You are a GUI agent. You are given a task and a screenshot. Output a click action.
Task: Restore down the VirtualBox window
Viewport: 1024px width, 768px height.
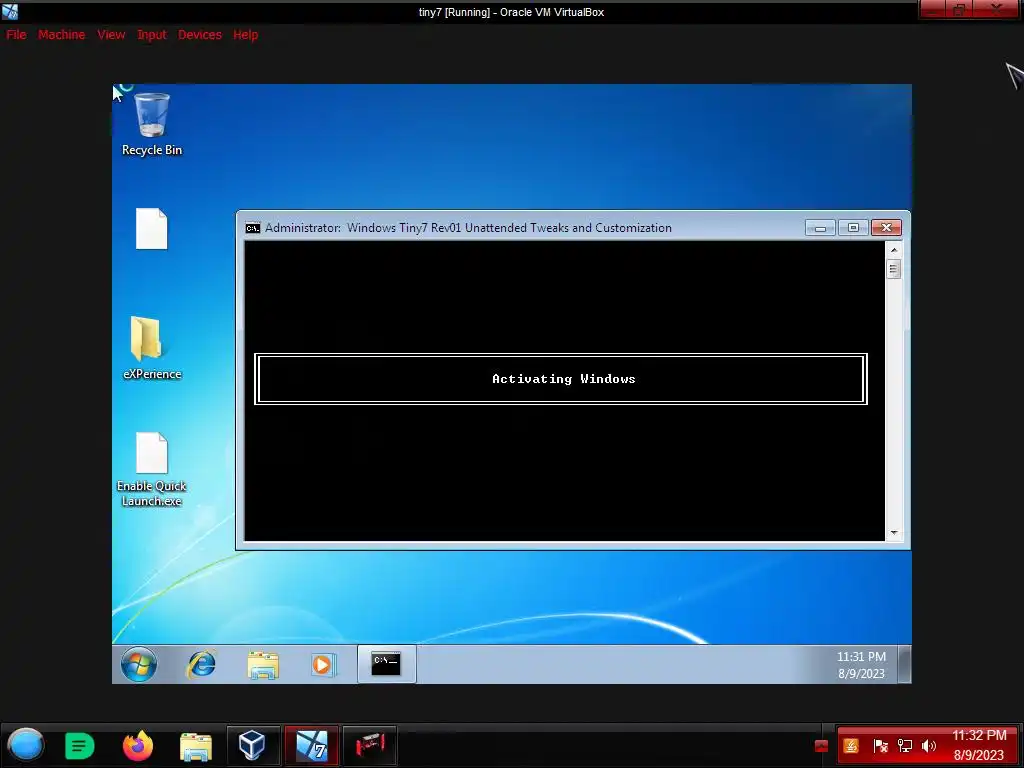(x=959, y=9)
